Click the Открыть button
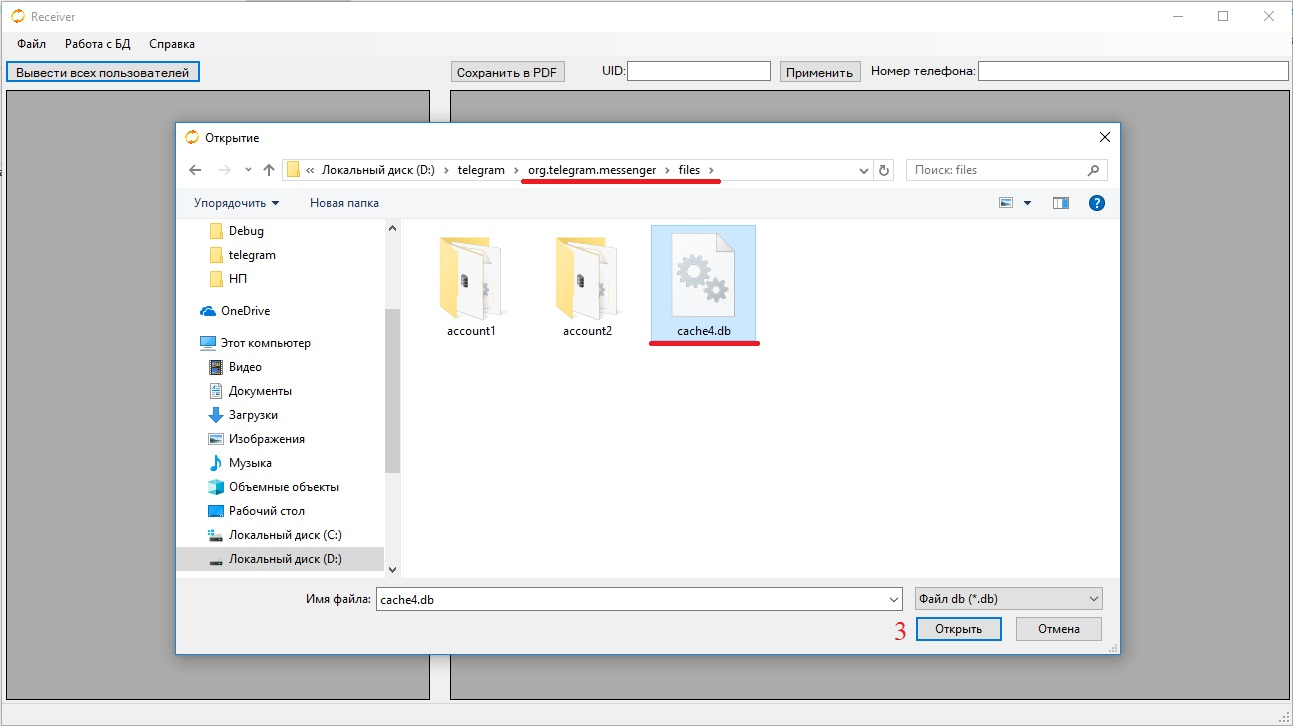This screenshot has height=726, width=1293. (958, 629)
